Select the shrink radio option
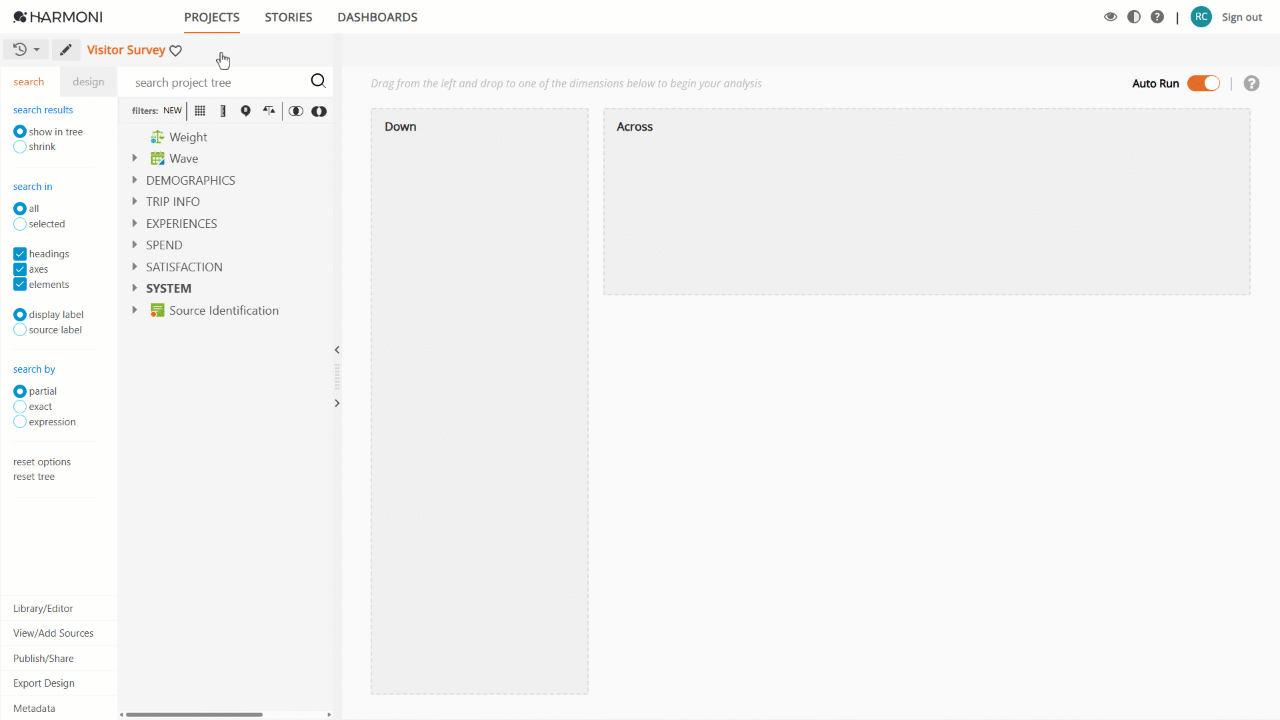Viewport: 1280px width, 720px height. (x=20, y=147)
